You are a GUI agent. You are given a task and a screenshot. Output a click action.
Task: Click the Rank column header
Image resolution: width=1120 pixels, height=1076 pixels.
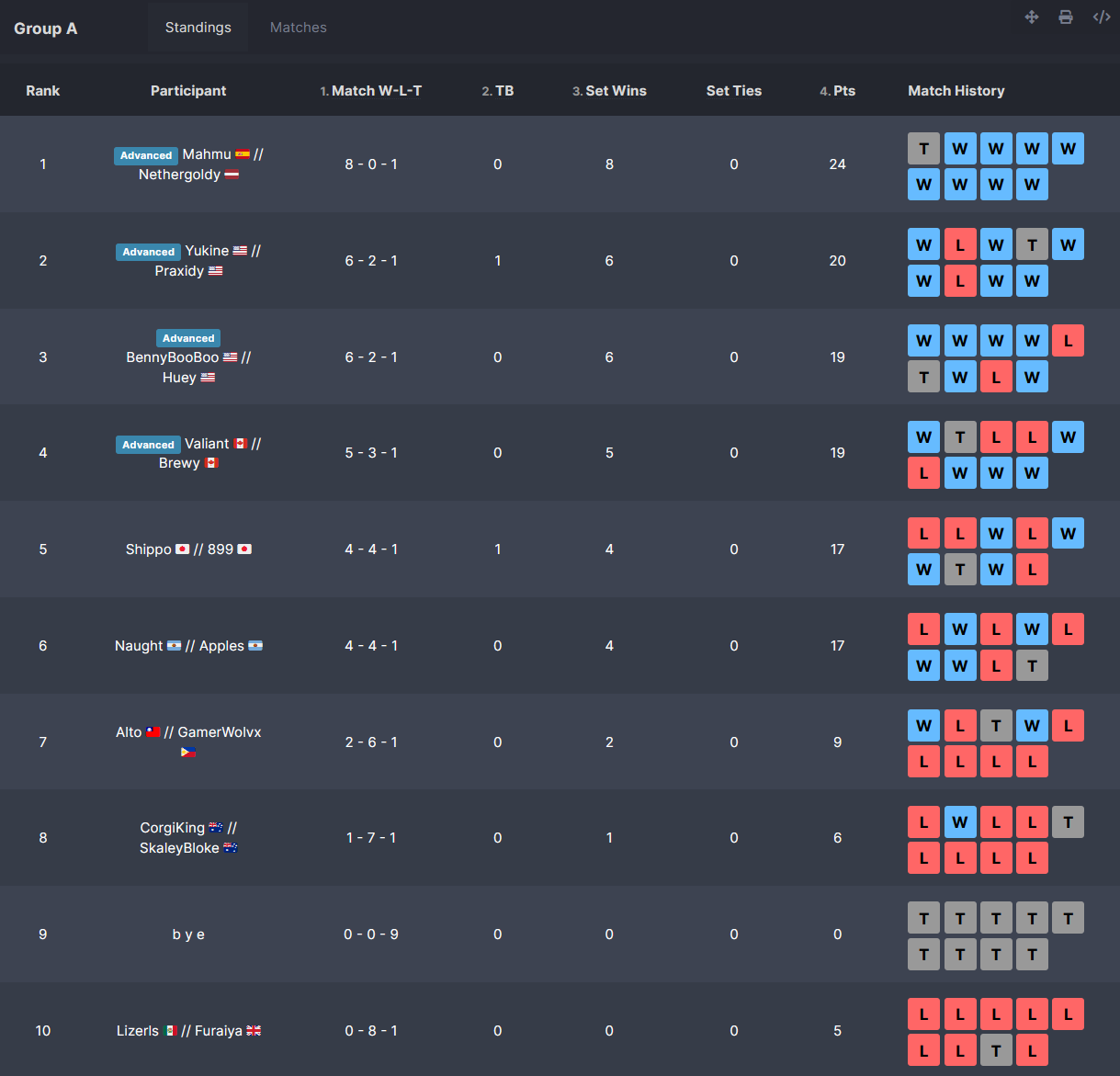click(43, 91)
